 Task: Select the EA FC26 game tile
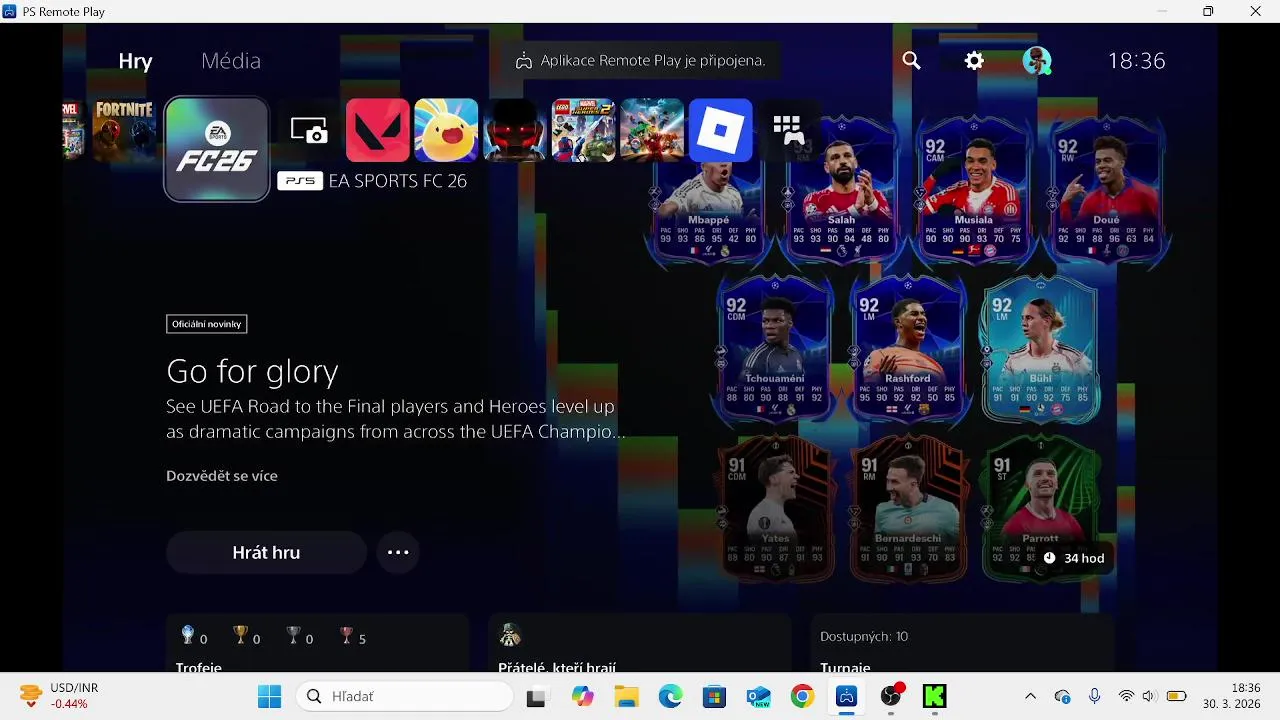[217, 149]
